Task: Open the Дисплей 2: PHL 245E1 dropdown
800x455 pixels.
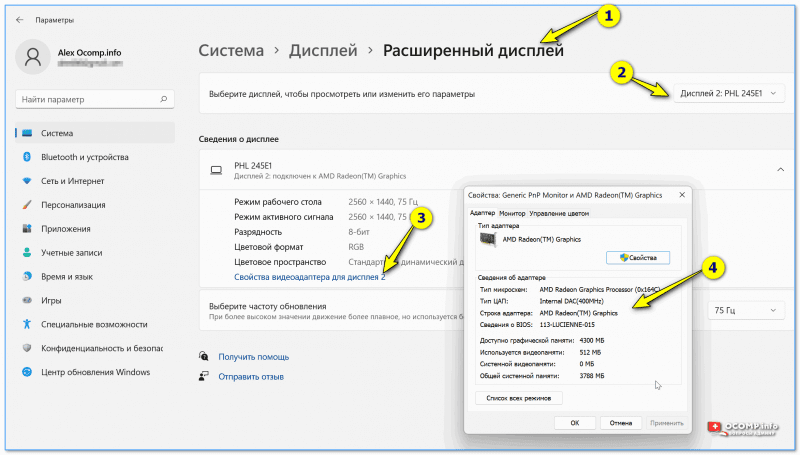Action: [x=729, y=93]
